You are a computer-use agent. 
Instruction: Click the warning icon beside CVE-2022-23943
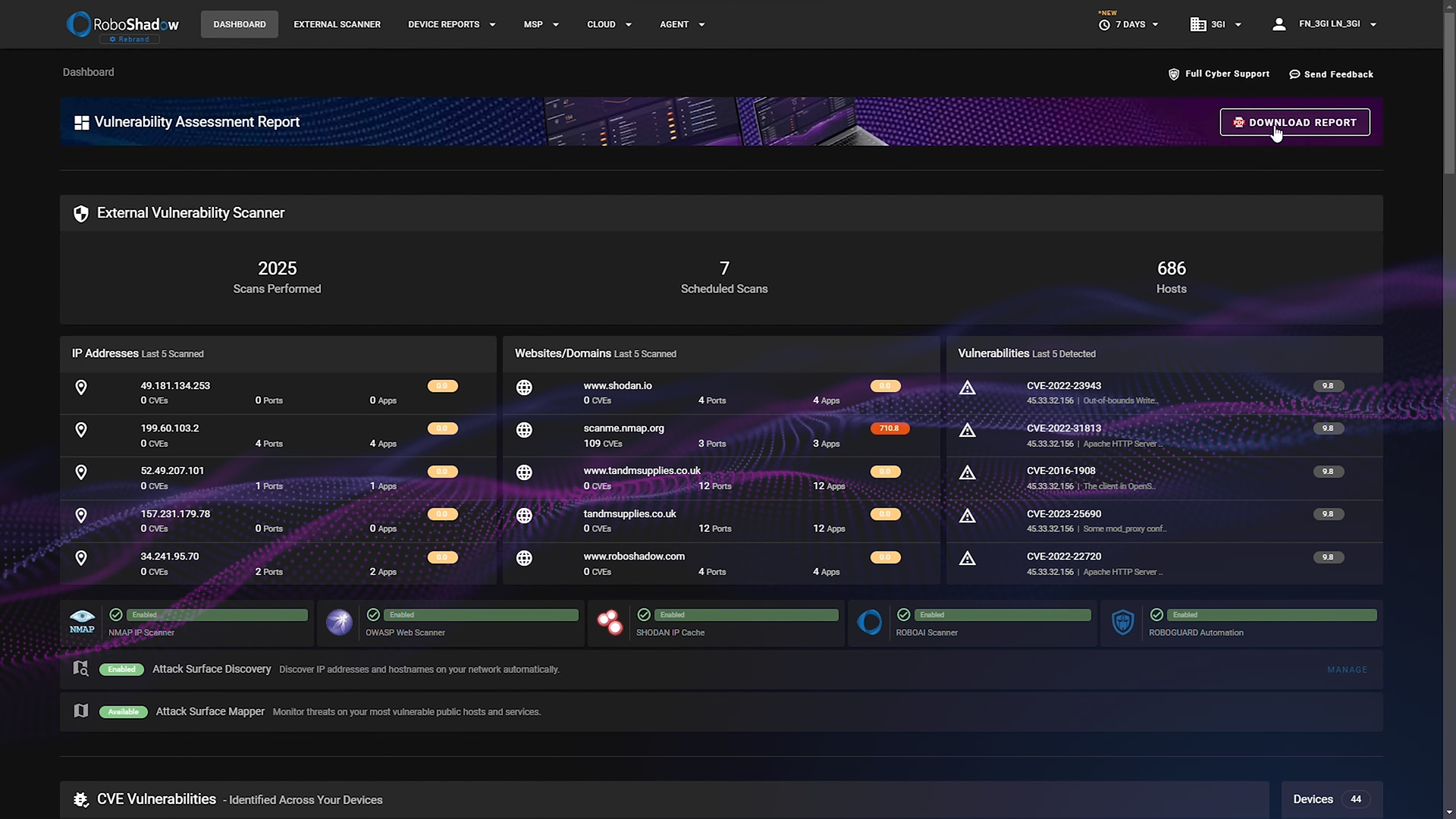click(x=968, y=387)
